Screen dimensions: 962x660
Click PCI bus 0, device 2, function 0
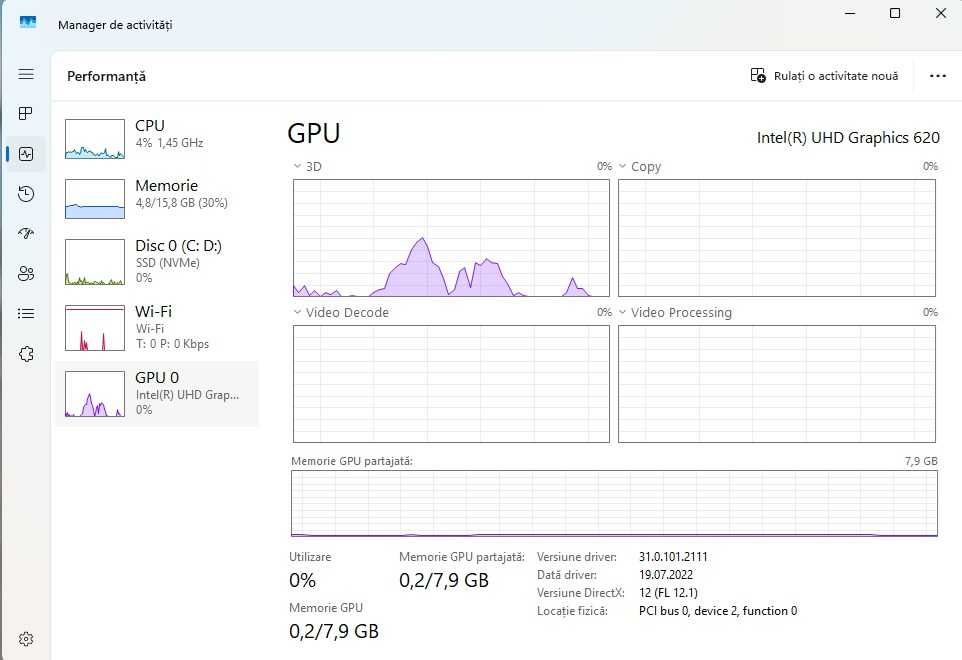[718, 610]
